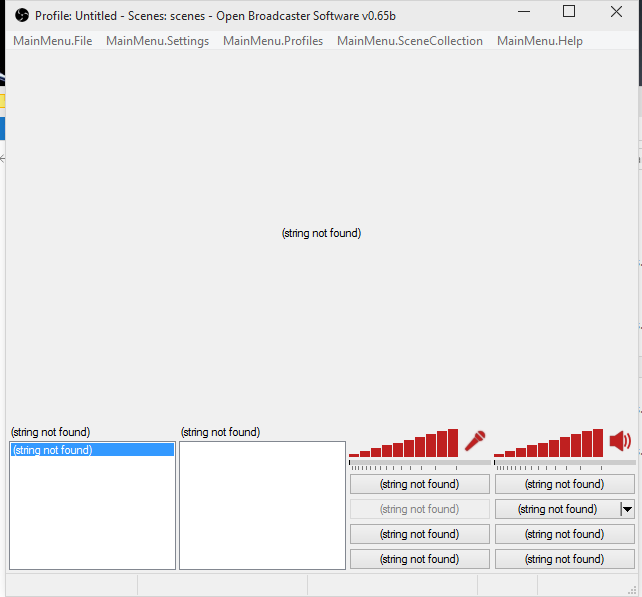Maximize the Open Broadcaster Software window
Image resolution: width=642 pixels, height=597 pixels.
[569, 12]
